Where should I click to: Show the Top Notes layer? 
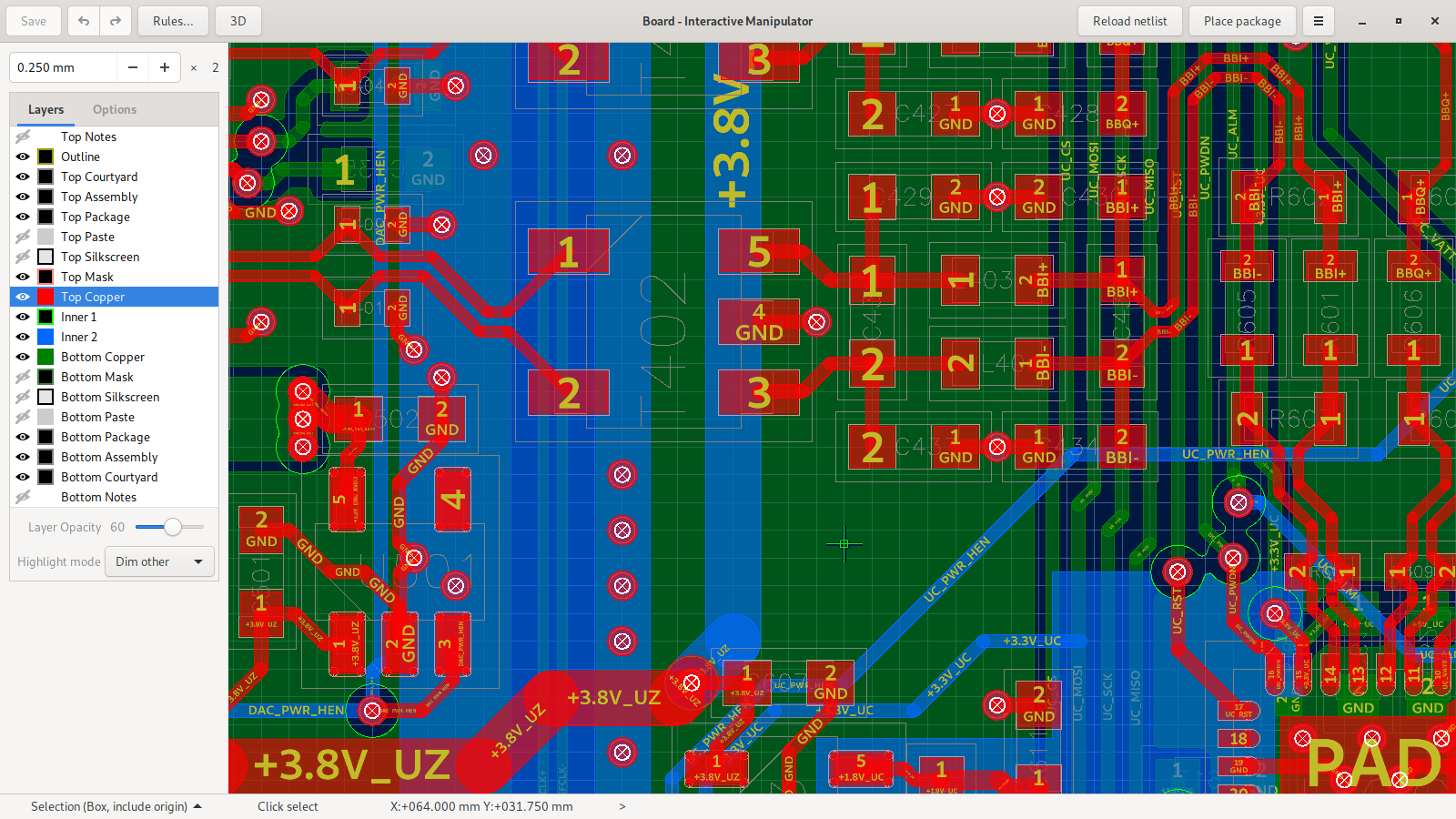point(23,136)
